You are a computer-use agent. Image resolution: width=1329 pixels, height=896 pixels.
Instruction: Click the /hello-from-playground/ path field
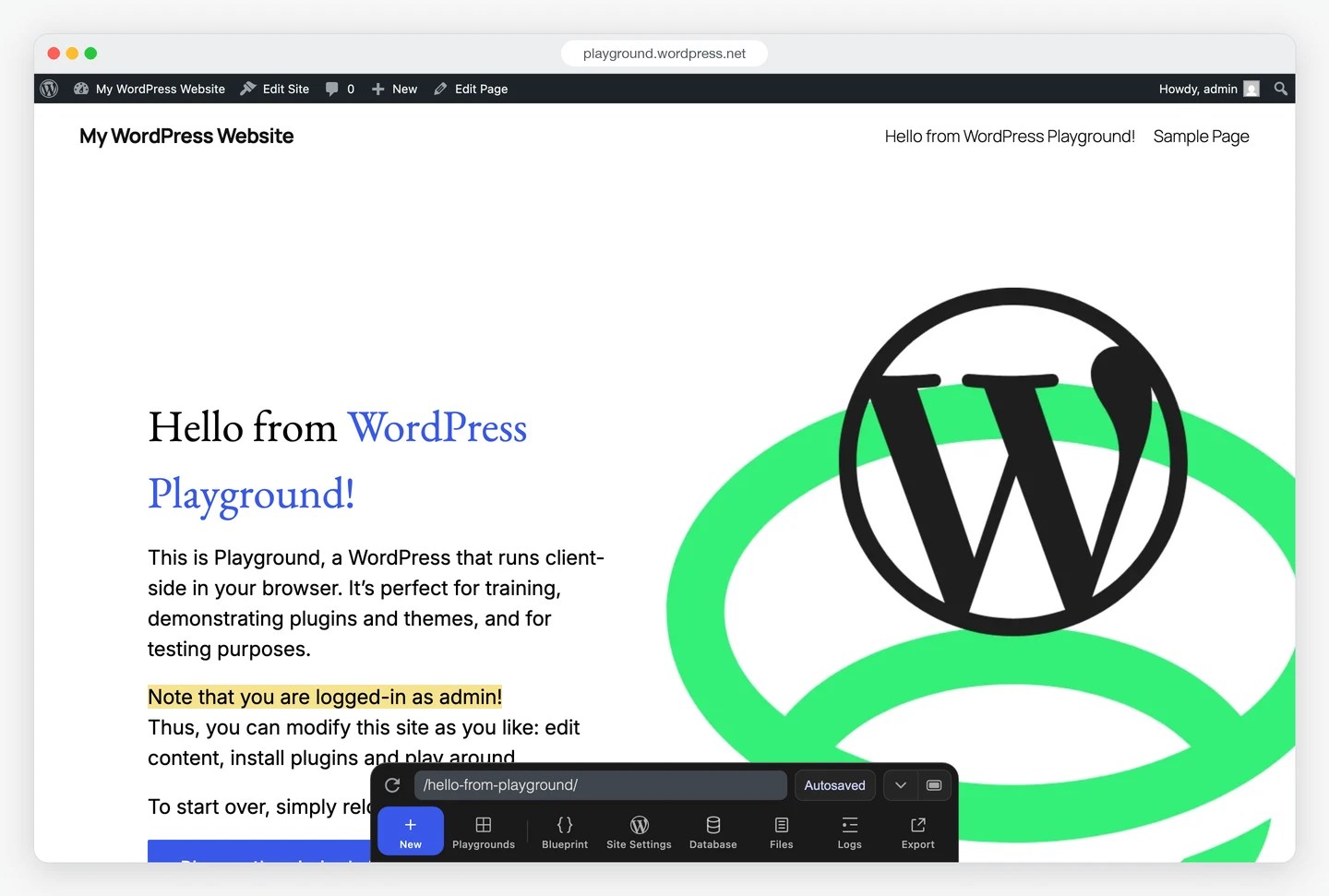tap(601, 785)
